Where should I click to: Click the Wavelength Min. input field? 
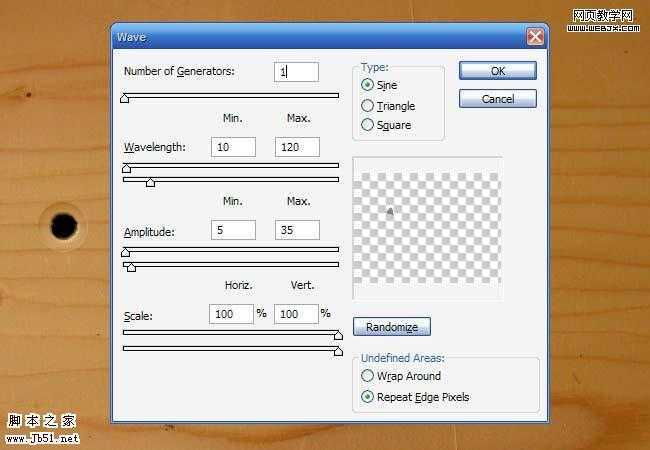tap(233, 147)
